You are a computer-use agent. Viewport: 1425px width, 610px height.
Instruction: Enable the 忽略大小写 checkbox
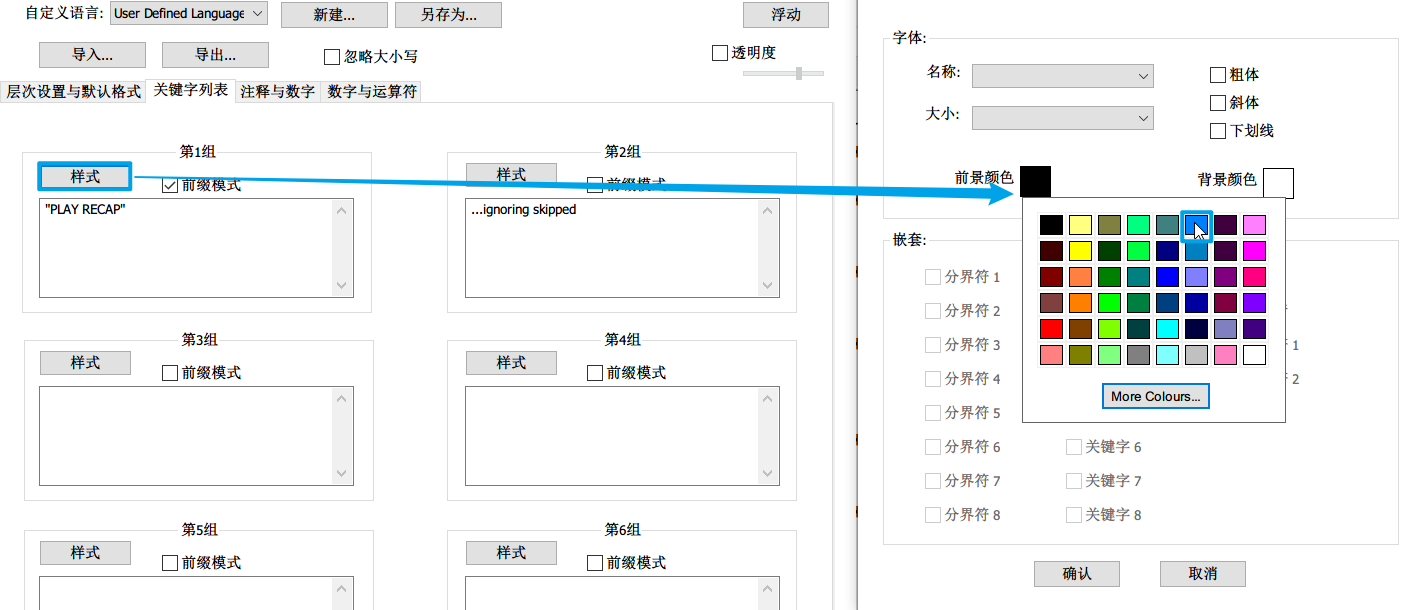333,57
